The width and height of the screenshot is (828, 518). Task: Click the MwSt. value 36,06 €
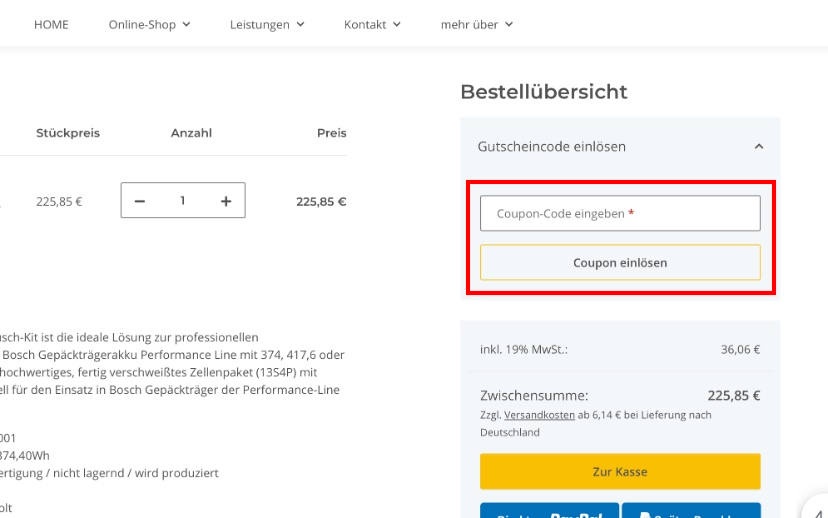(x=740, y=349)
